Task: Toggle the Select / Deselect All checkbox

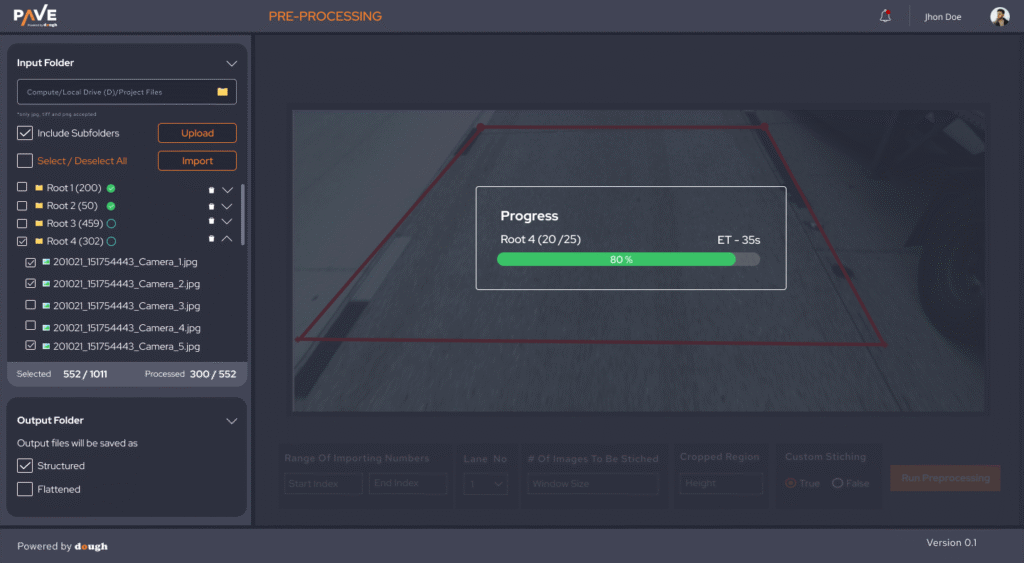Action: (25, 161)
